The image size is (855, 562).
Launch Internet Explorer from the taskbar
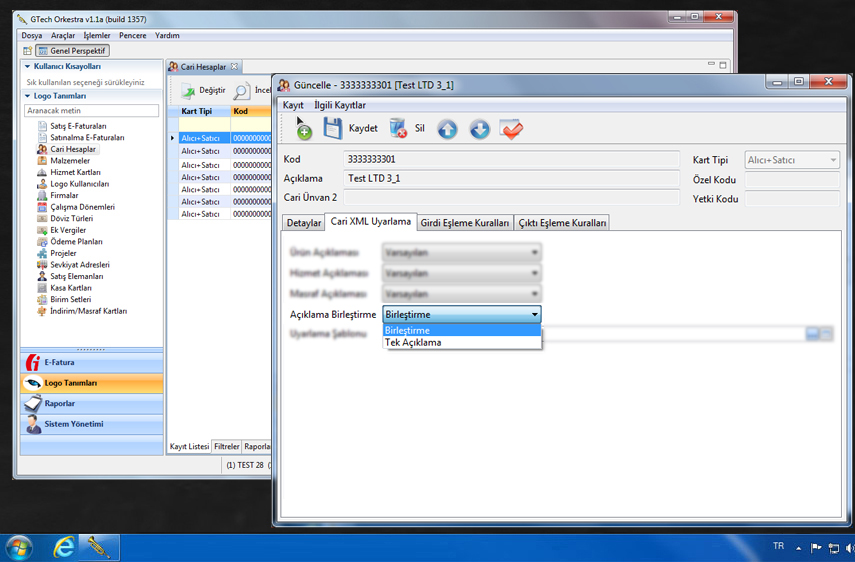click(63, 547)
